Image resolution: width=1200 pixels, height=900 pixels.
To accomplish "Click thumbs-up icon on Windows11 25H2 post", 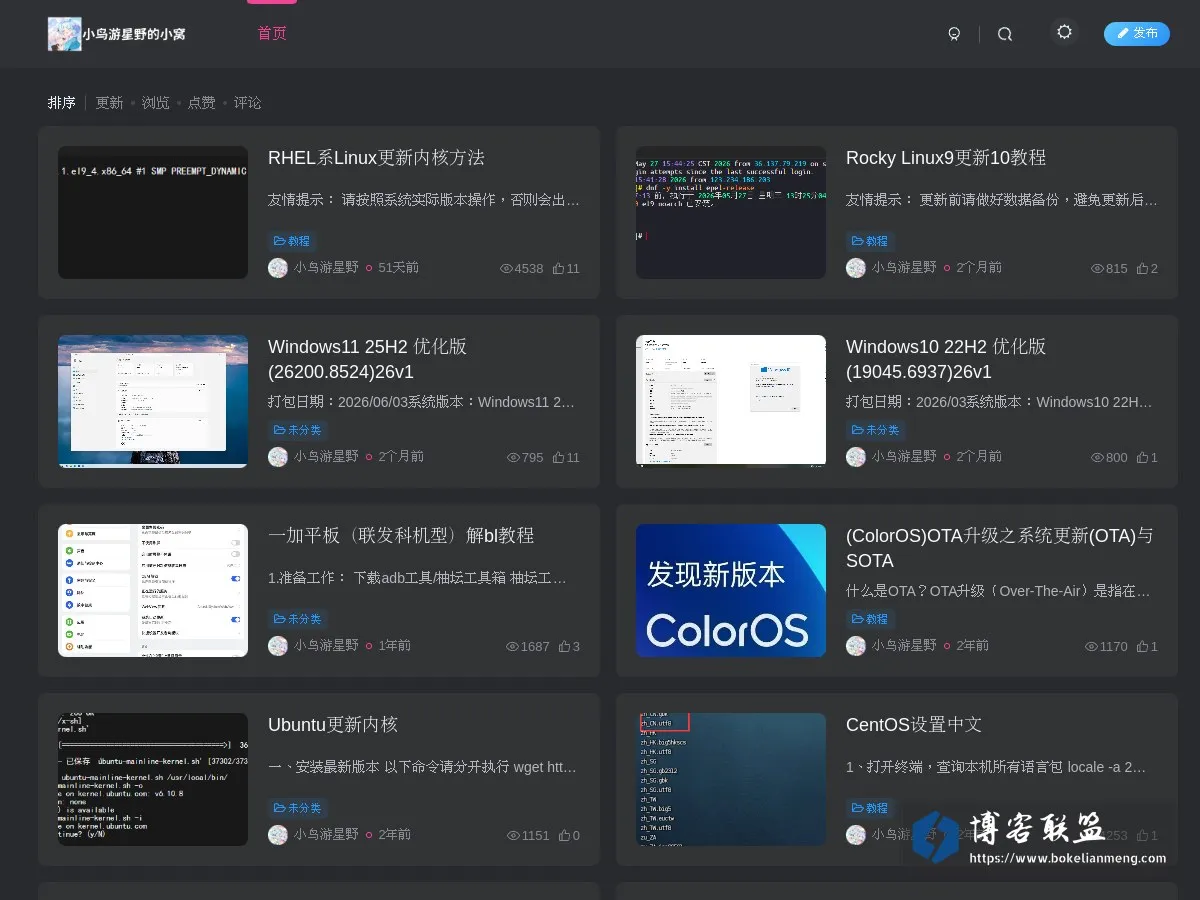I will [x=558, y=457].
